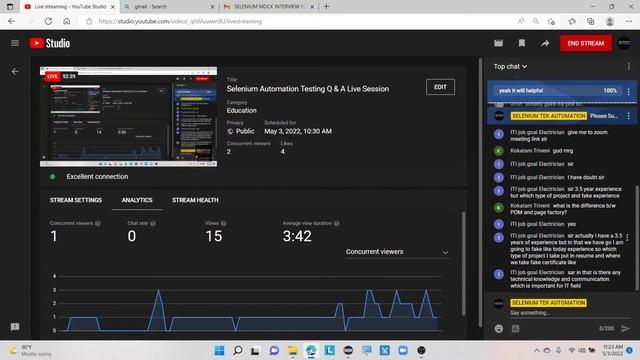
Task: Open the channel avatar in top right
Action: 624,43
